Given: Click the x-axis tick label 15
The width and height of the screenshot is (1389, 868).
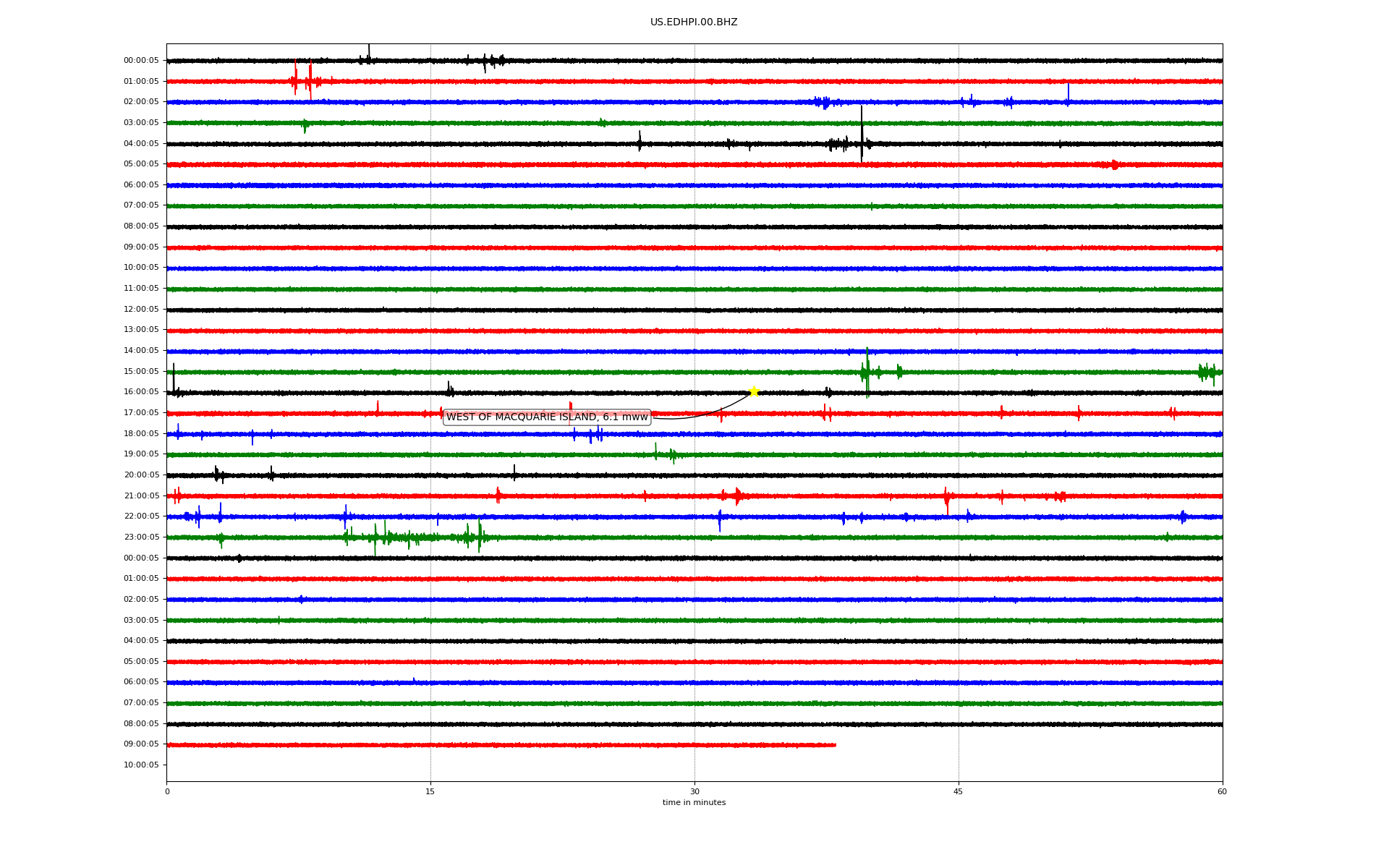Looking at the screenshot, I should click(x=430, y=791).
